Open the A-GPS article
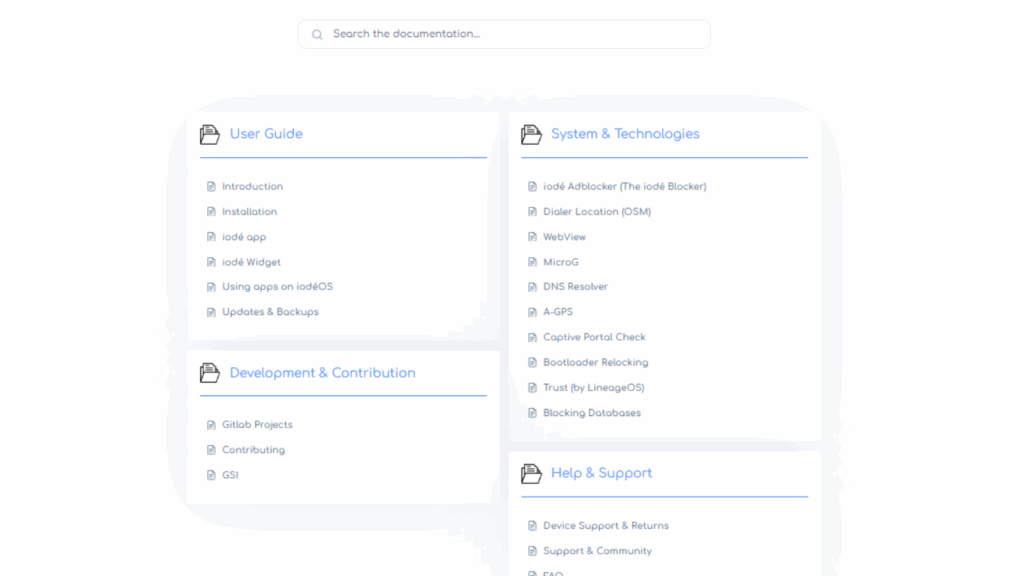Image resolution: width=1024 pixels, height=576 pixels. pyautogui.click(x=558, y=312)
